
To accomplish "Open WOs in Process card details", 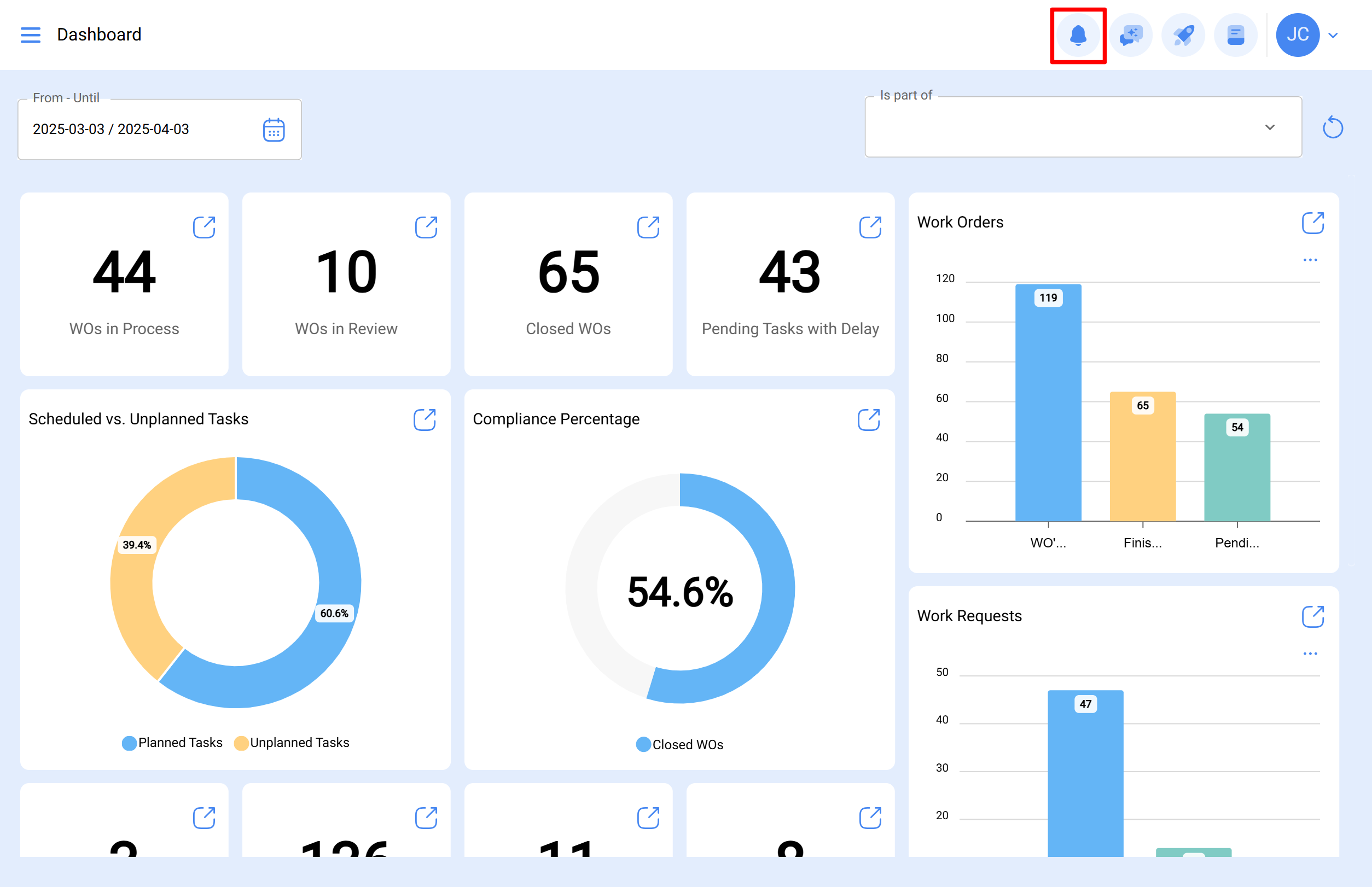I will 204,227.
